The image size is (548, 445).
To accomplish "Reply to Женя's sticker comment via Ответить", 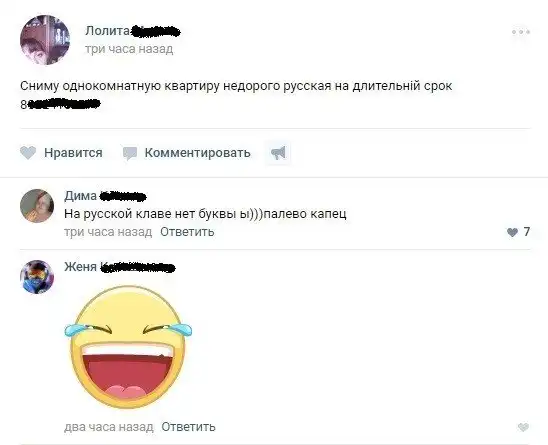I will [188, 427].
